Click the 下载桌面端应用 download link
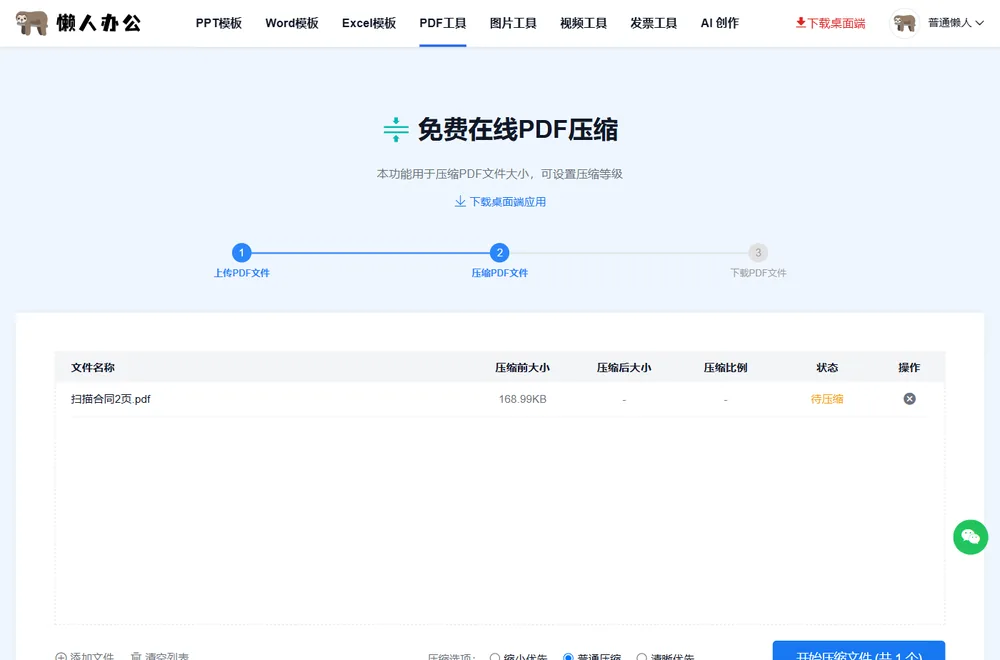Image resolution: width=1000 pixels, height=660 pixels. [x=500, y=202]
